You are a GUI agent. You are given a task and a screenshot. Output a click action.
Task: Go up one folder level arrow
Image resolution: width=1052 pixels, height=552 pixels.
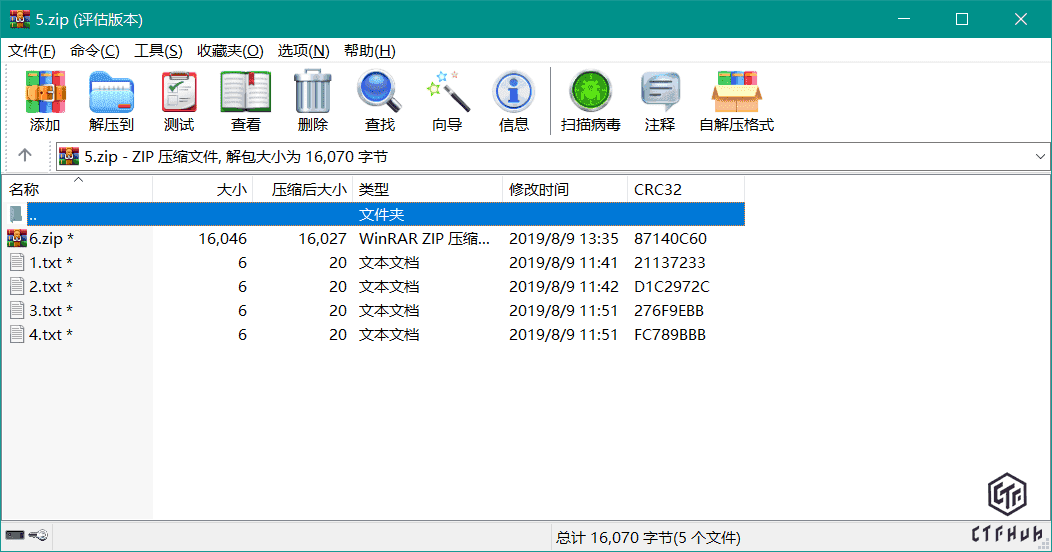tap(25, 156)
